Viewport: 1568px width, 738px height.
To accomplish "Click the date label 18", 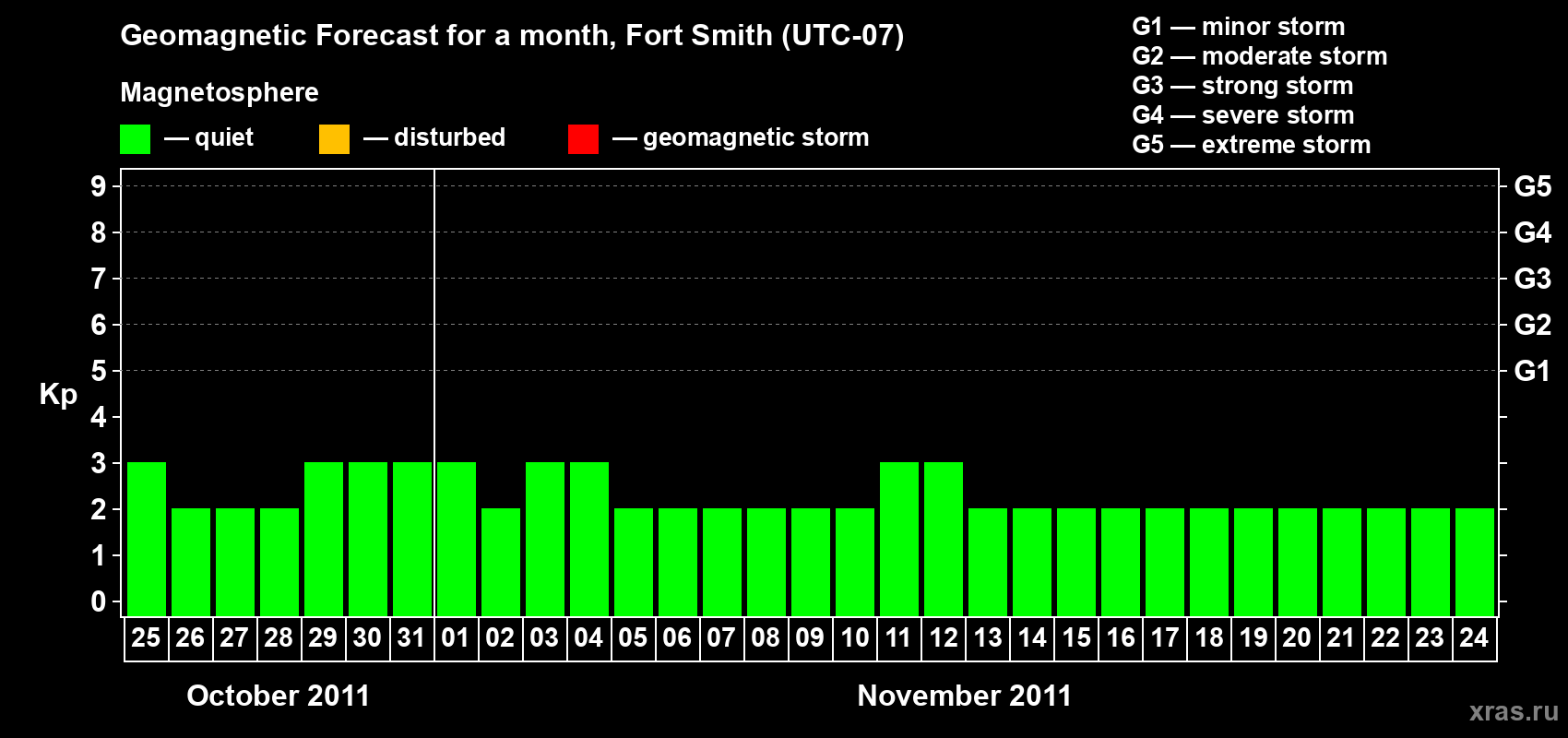I will 1208,638.
